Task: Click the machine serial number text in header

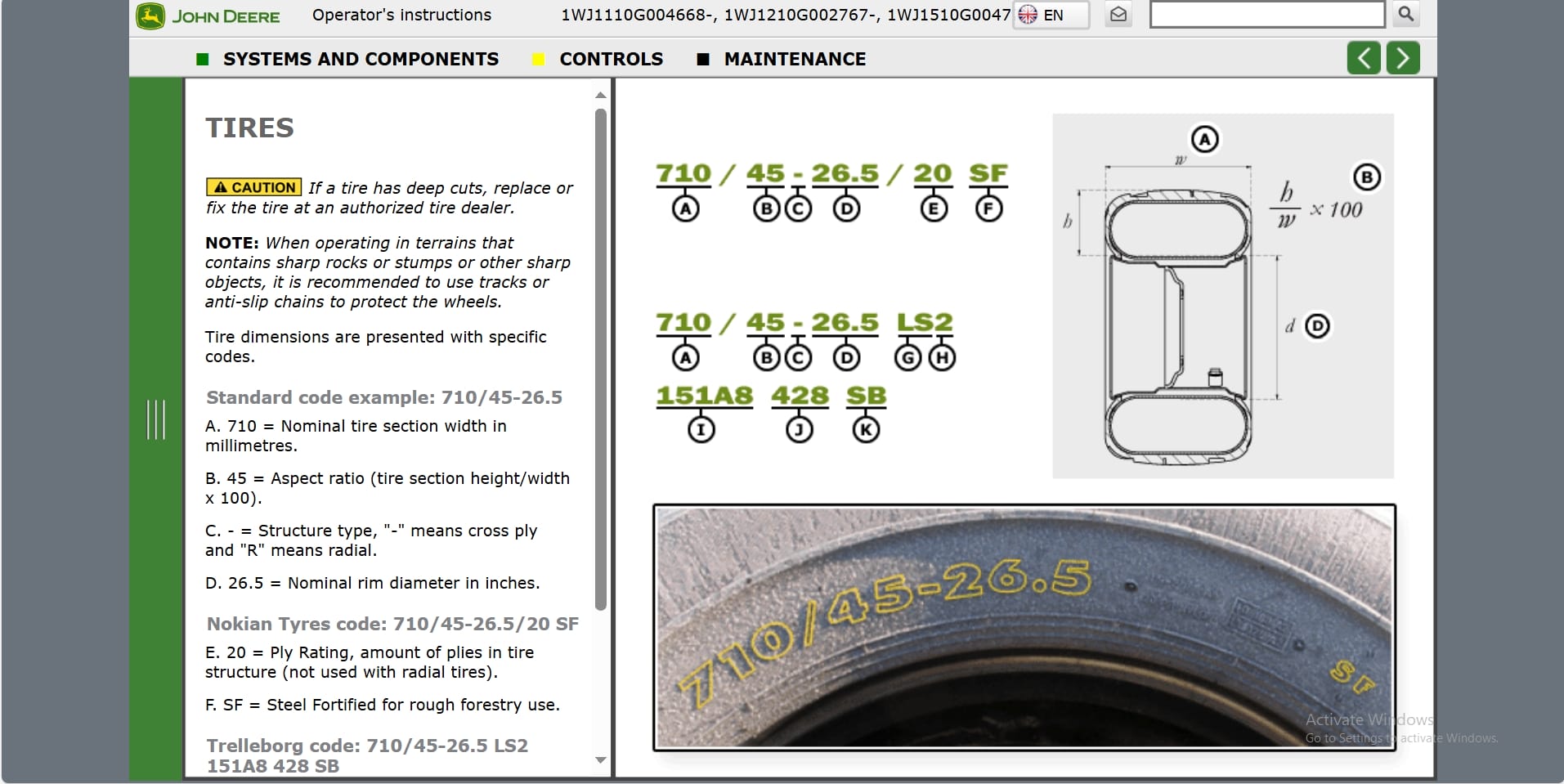Action: pyautogui.click(x=786, y=15)
